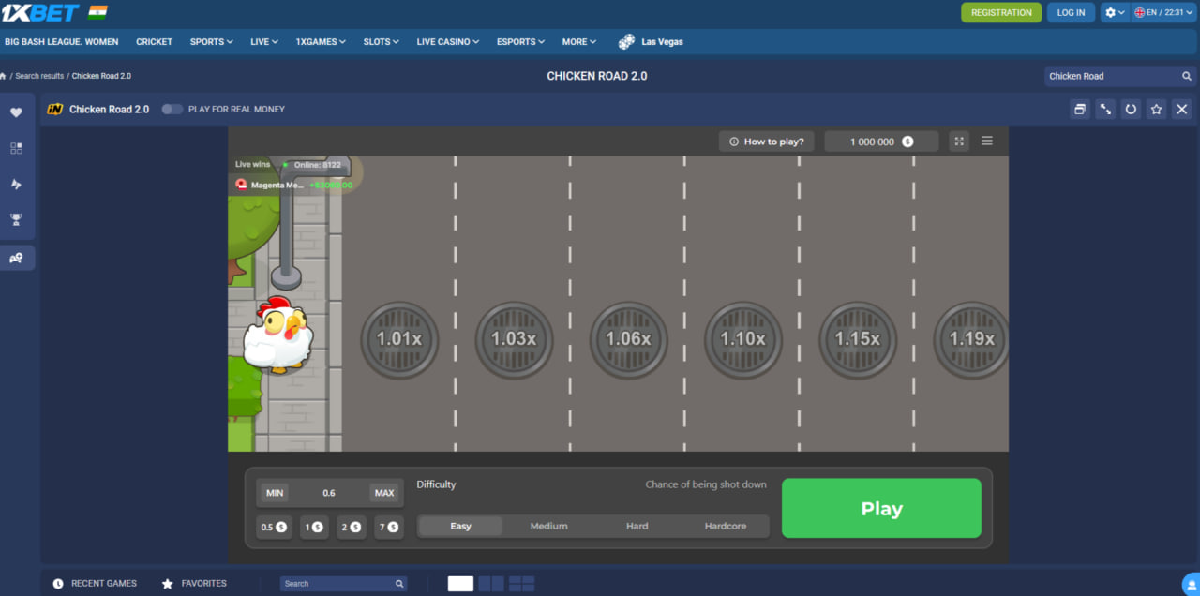Image resolution: width=1200 pixels, height=596 pixels.
Task: Select CRICKET in the top menu
Action: tap(154, 41)
